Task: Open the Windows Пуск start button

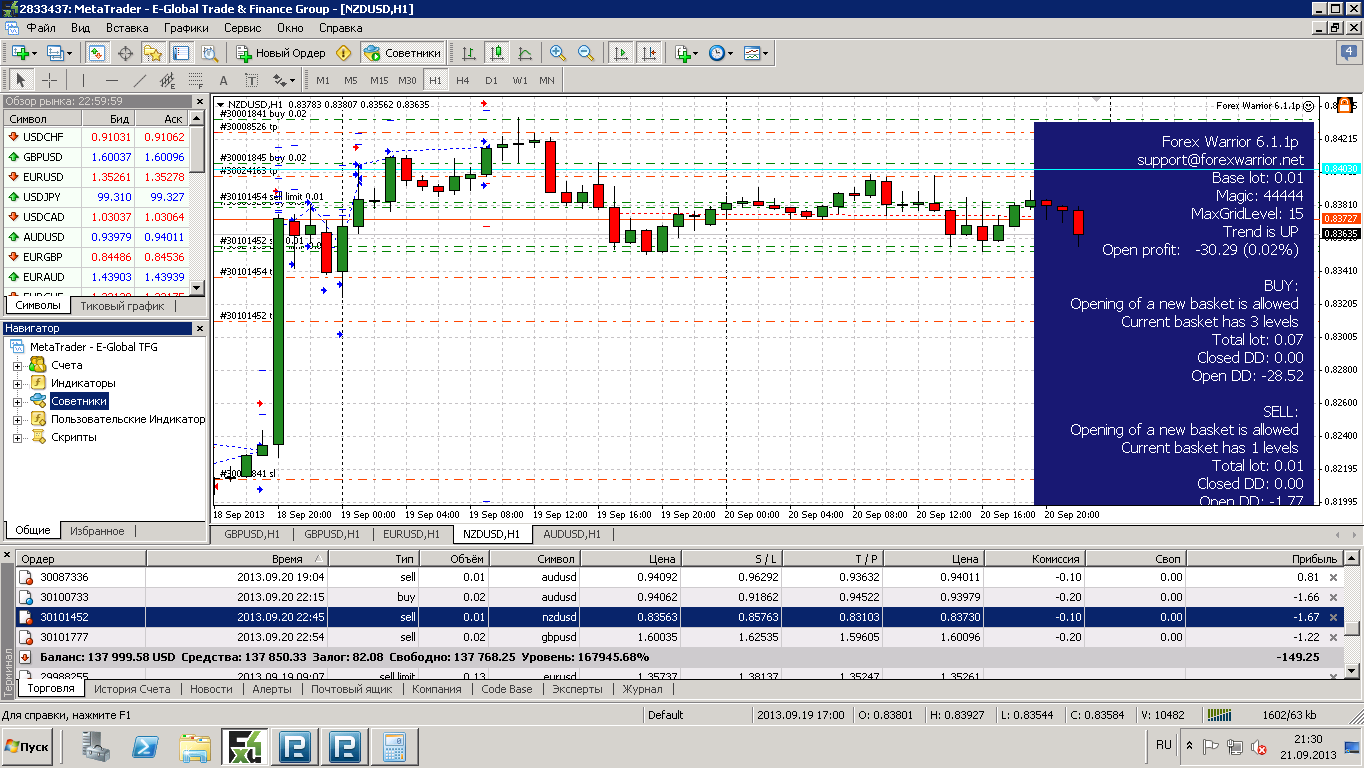Action: click(x=26, y=747)
